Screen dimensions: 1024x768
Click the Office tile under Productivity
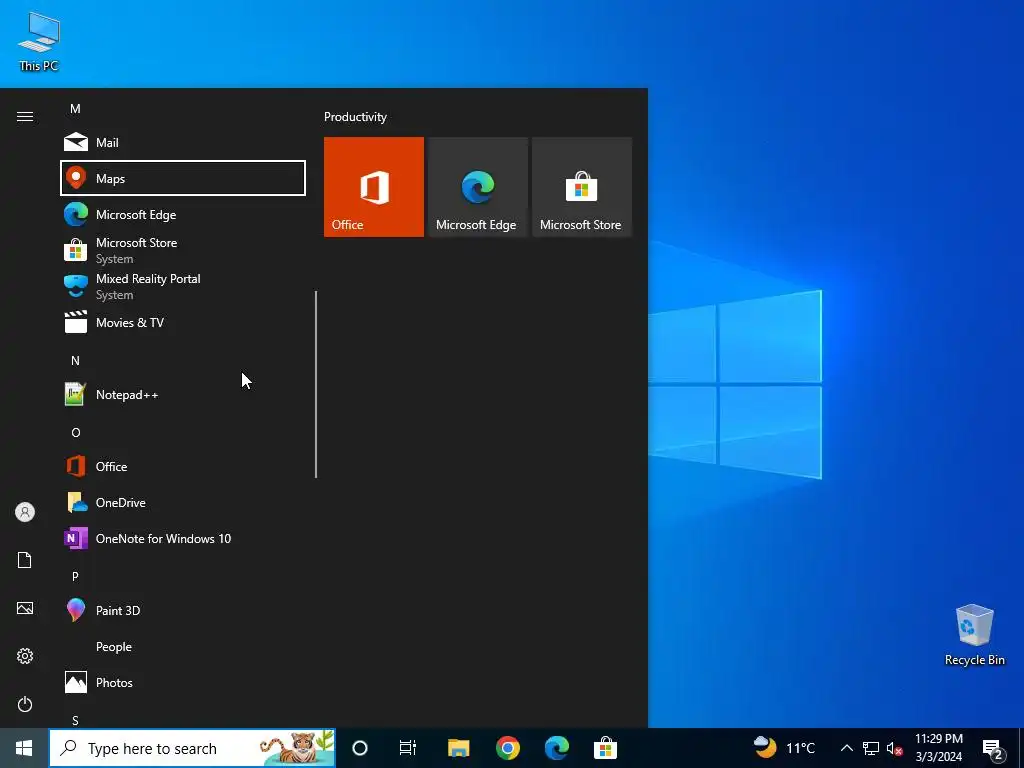(x=374, y=187)
